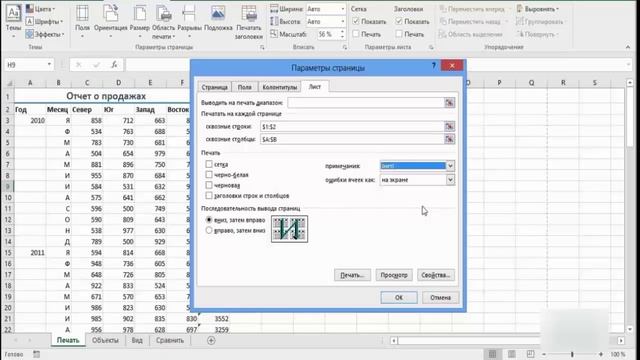Switch to the Страница dialog tab
Screen dimensions: 640x360
click(215, 87)
